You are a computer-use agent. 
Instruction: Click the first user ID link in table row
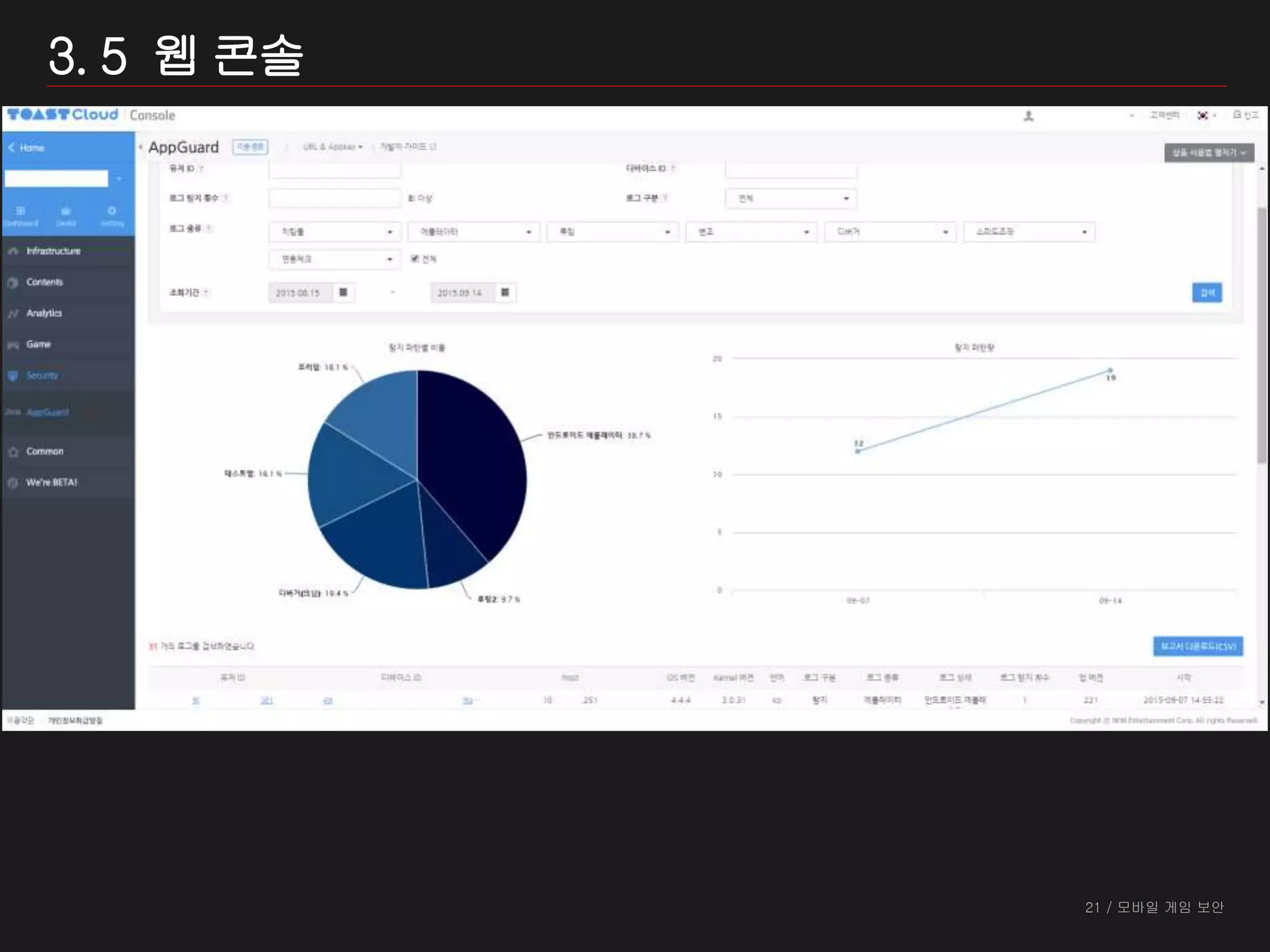point(196,700)
